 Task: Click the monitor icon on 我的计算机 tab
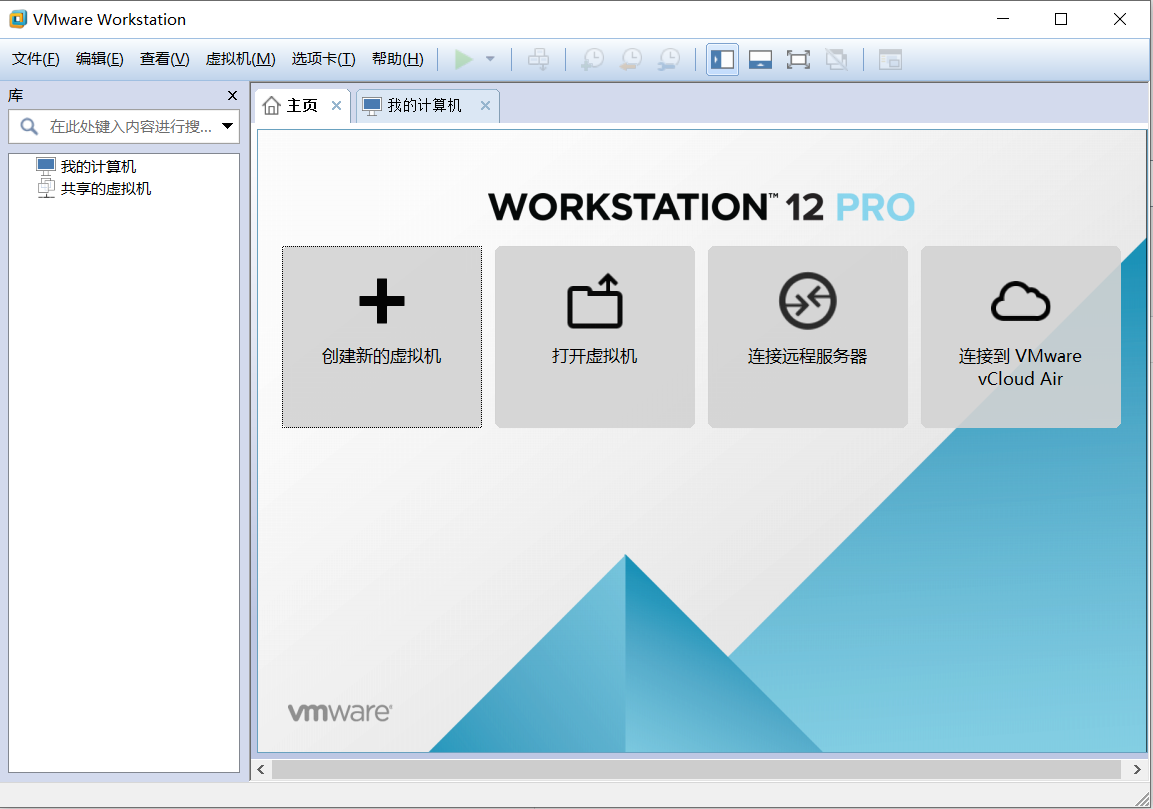coord(372,106)
